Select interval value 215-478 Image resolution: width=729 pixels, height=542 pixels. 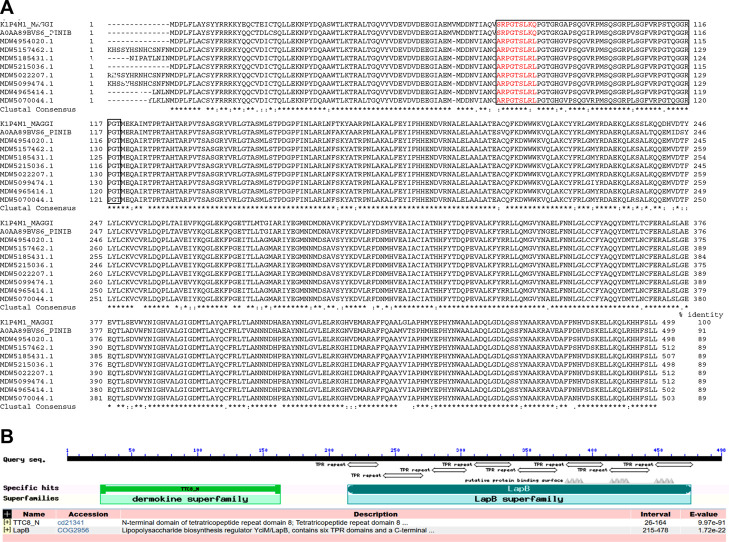[x=655, y=530]
